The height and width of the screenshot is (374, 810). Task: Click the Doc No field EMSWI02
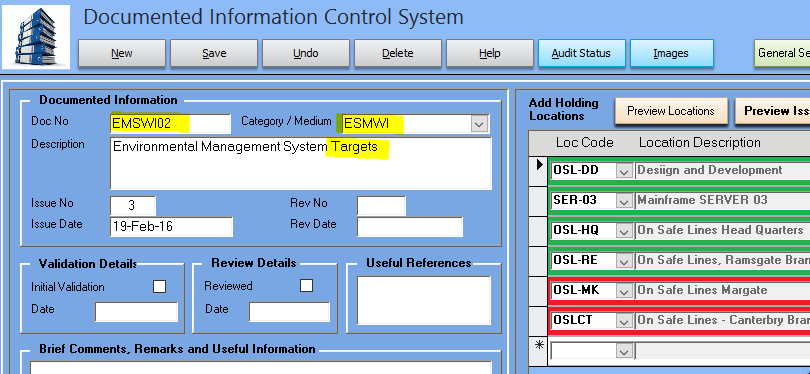[170, 123]
